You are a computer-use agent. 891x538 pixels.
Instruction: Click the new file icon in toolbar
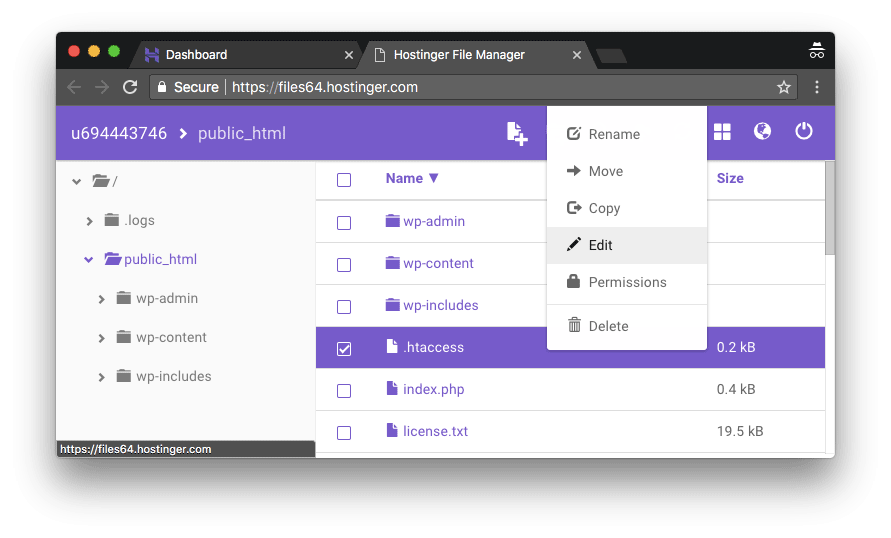point(517,134)
